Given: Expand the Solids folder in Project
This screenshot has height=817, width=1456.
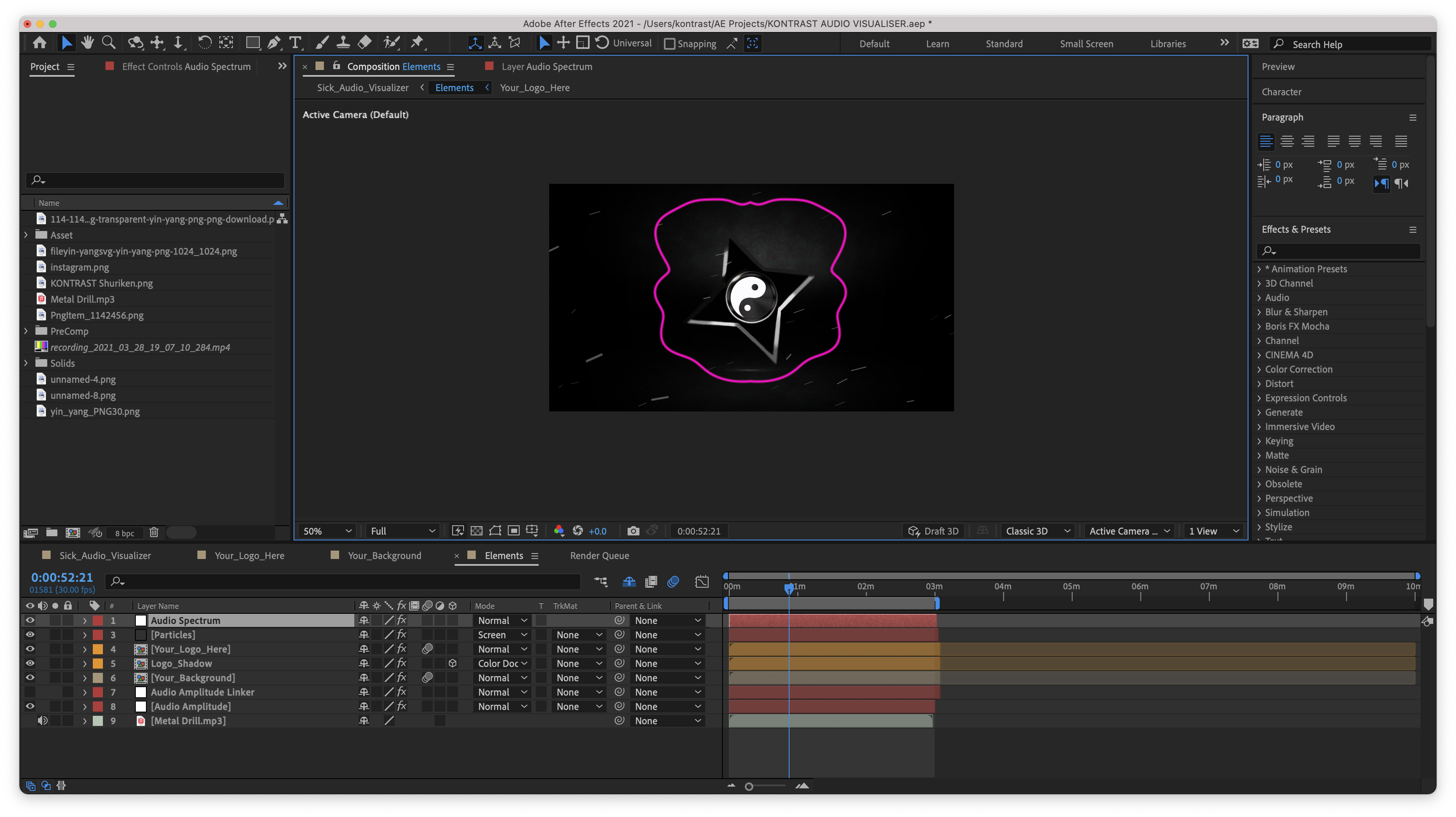Looking at the screenshot, I should click(x=26, y=363).
